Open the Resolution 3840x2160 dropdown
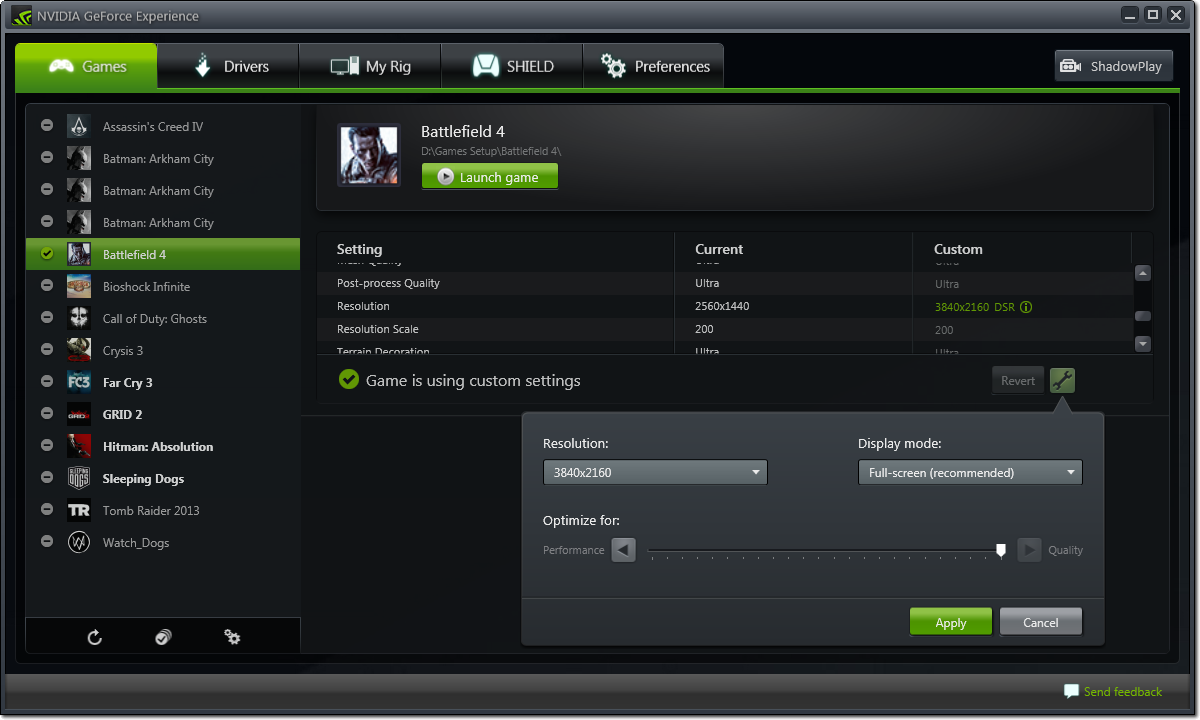Viewport: 1200px width, 720px height. [x=655, y=473]
